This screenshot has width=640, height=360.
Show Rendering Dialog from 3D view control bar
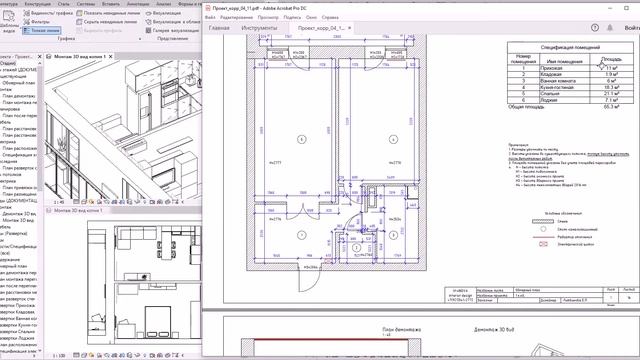tap(107, 202)
